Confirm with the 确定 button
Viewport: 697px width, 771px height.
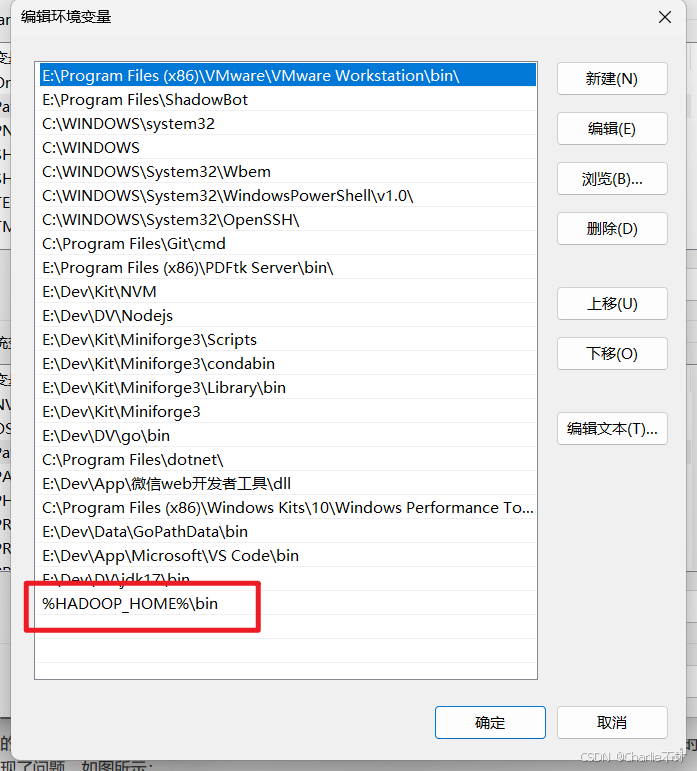[490, 723]
